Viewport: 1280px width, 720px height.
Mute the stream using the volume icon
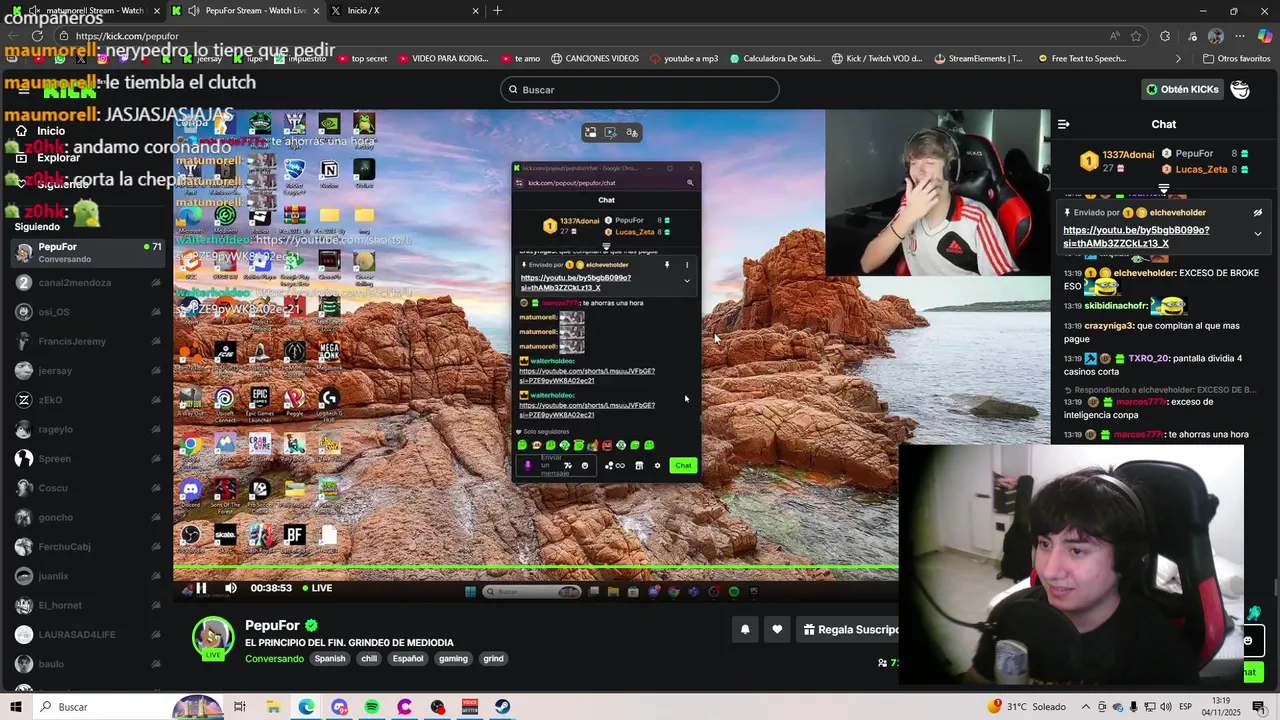coord(231,588)
